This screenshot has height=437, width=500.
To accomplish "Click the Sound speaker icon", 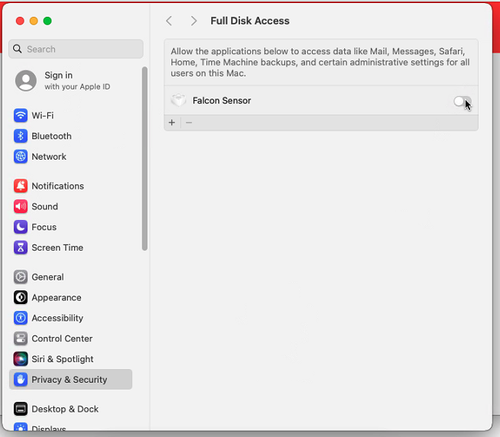I will [21, 207].
